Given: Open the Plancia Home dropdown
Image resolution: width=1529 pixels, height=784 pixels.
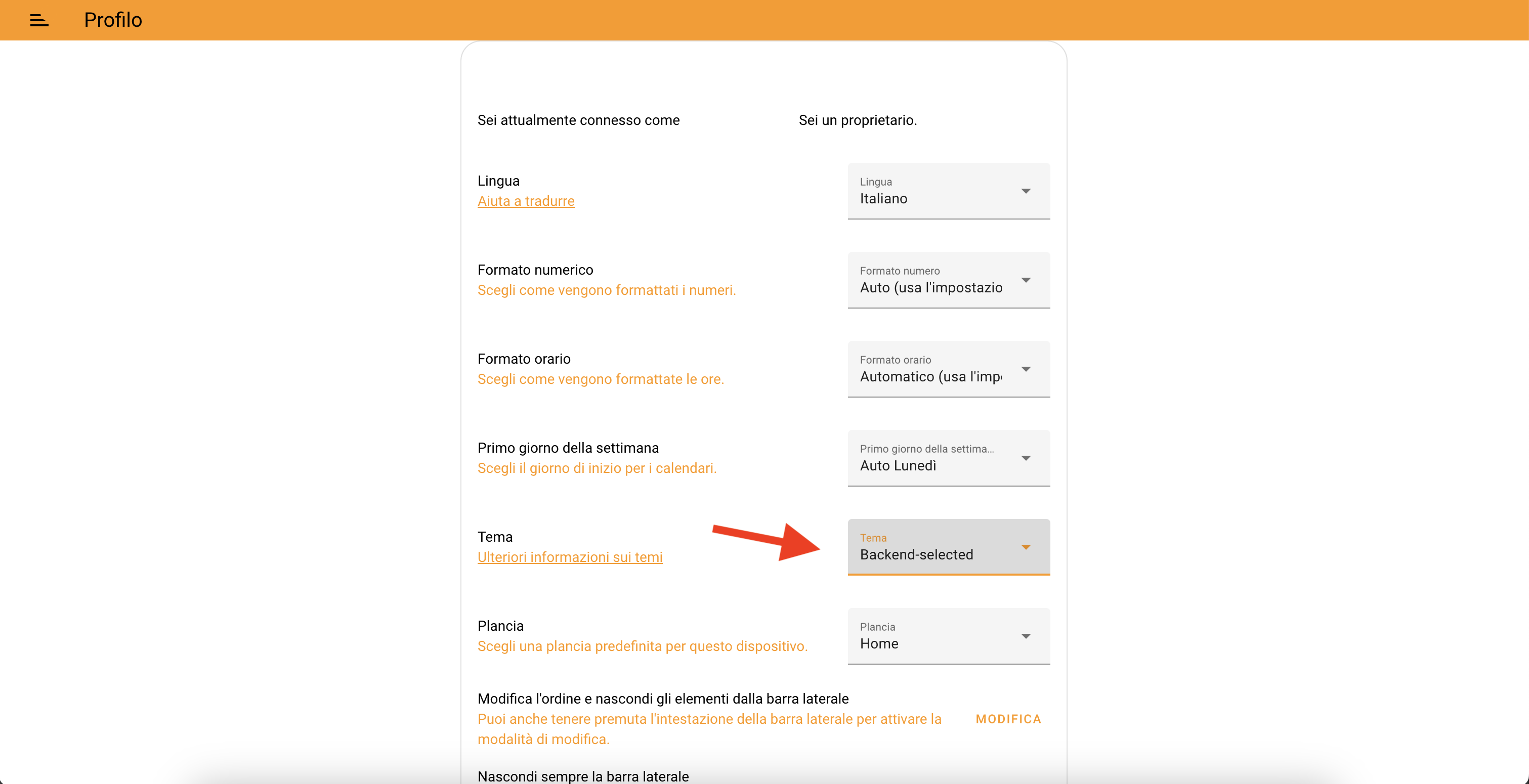Looking at the screenshot, I should (949, 636).
